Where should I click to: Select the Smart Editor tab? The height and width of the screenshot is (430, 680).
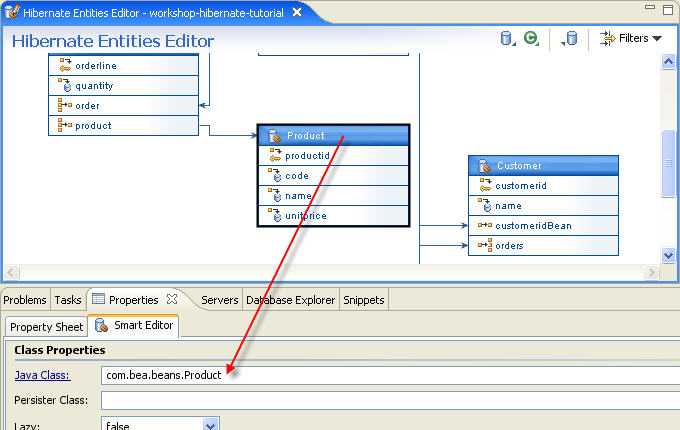[x=134, y=326]
